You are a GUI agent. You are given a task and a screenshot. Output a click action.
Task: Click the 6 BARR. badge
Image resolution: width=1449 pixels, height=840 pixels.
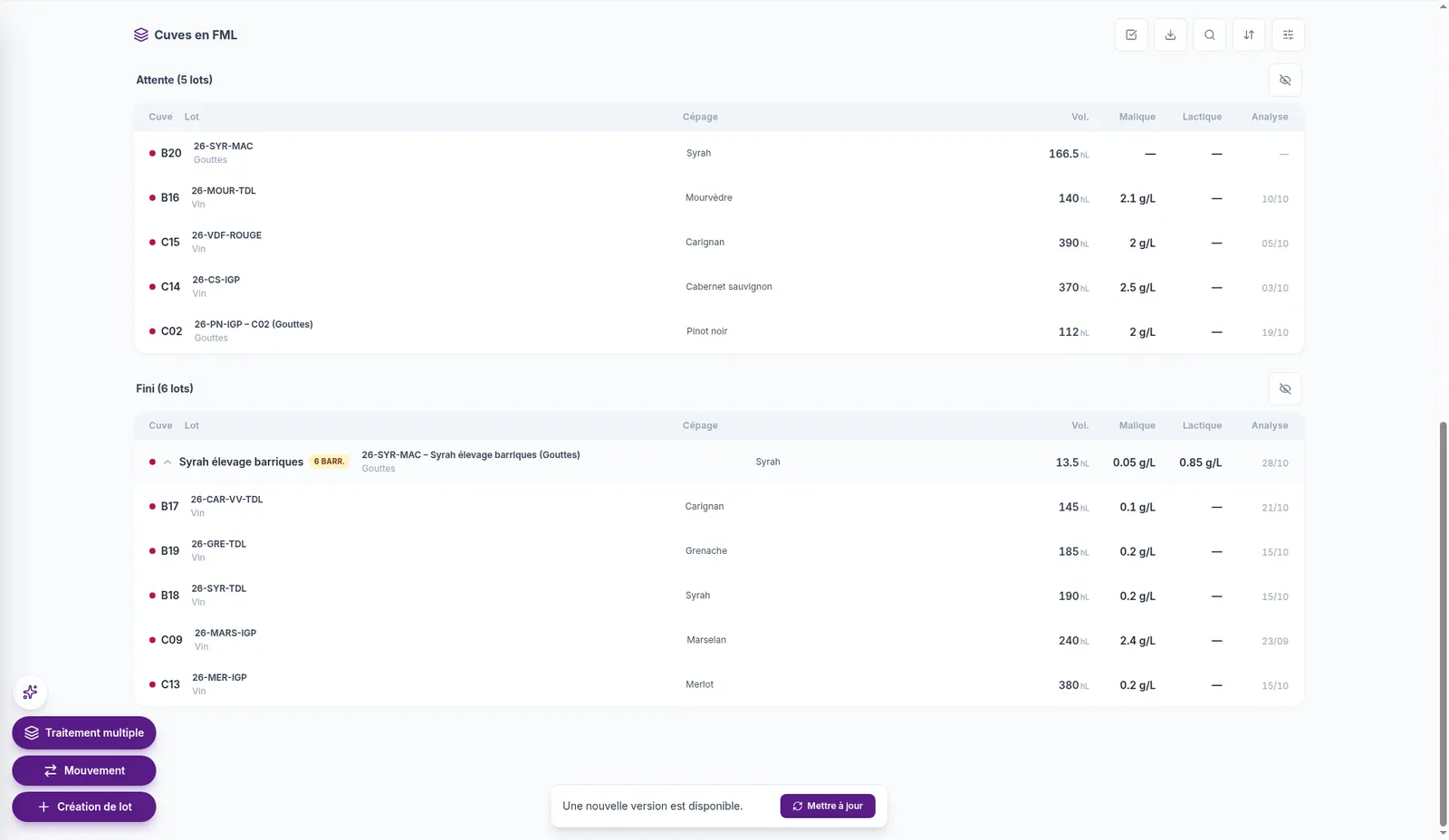[x=330, y=462]
